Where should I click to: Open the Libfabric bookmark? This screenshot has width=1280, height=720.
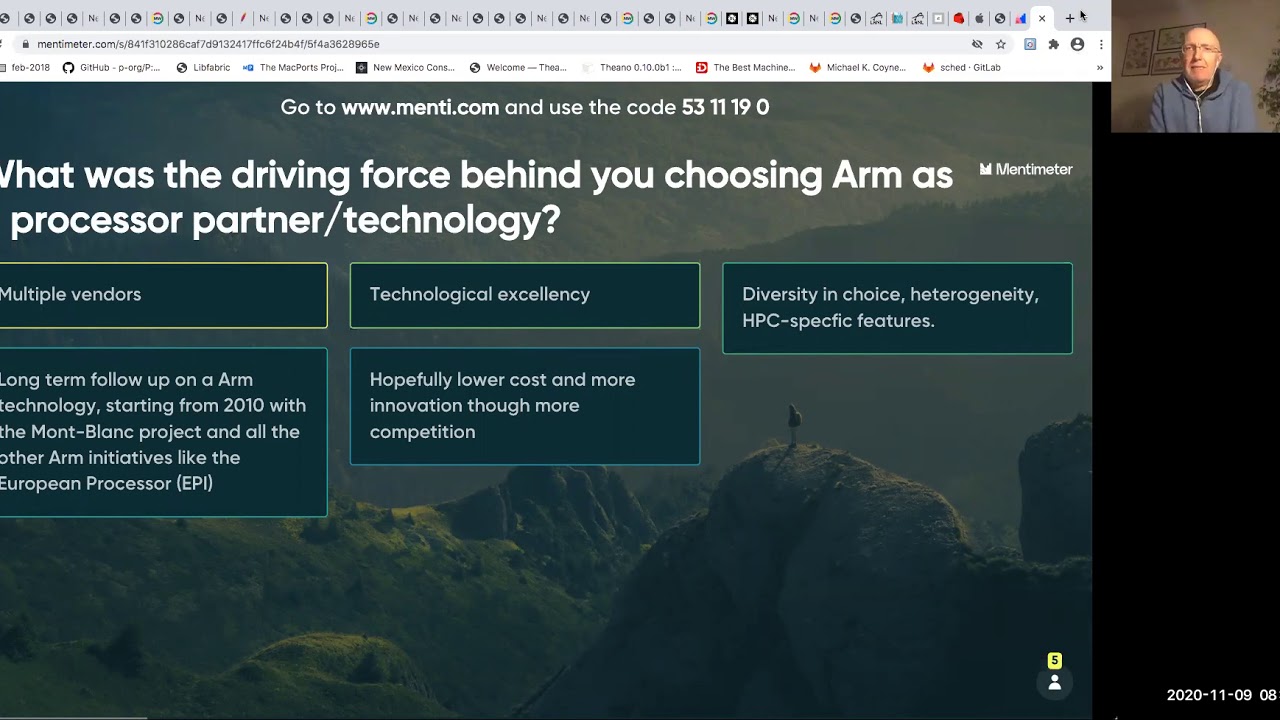click(x=203, y=68)
